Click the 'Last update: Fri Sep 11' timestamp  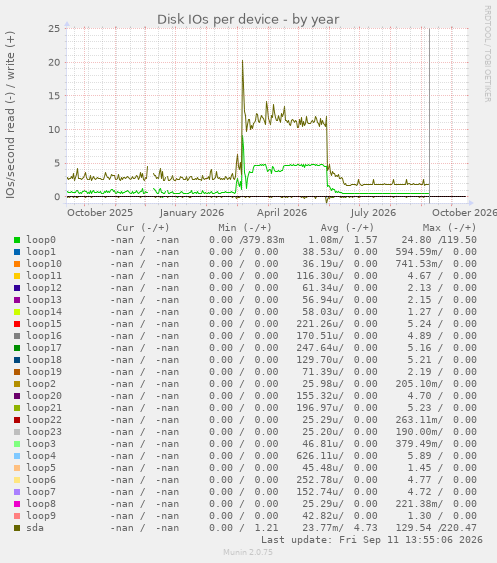click(x=372, y=540)
